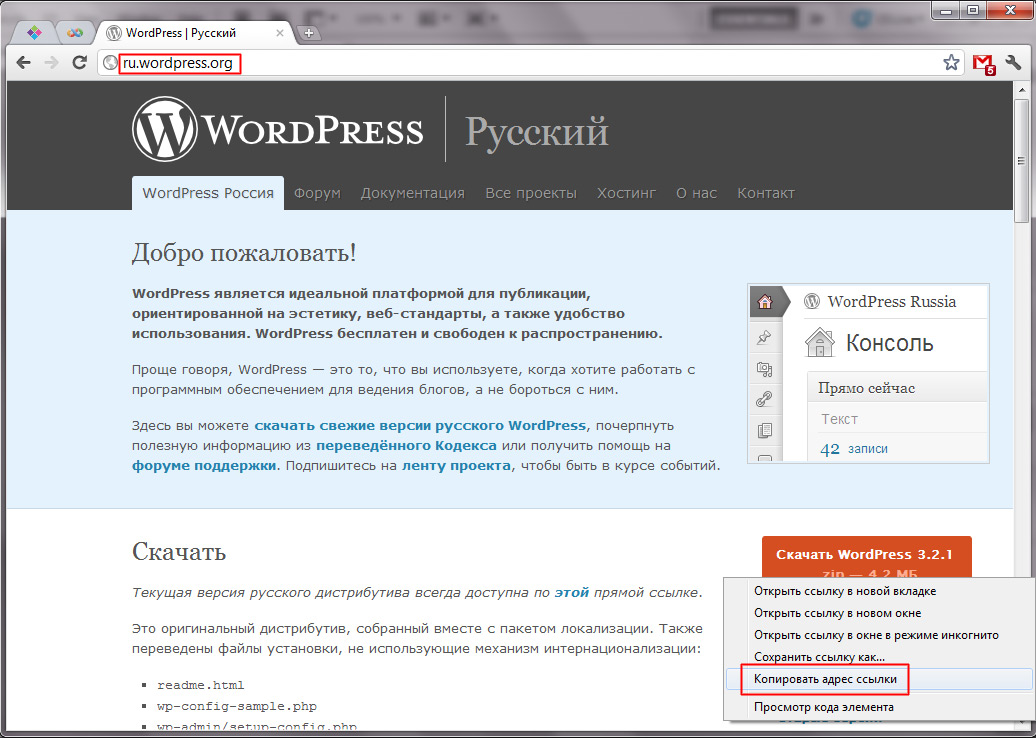Click the readme.html list item
The height and width of the screenshot is (738, 1036).
point(201,685)
